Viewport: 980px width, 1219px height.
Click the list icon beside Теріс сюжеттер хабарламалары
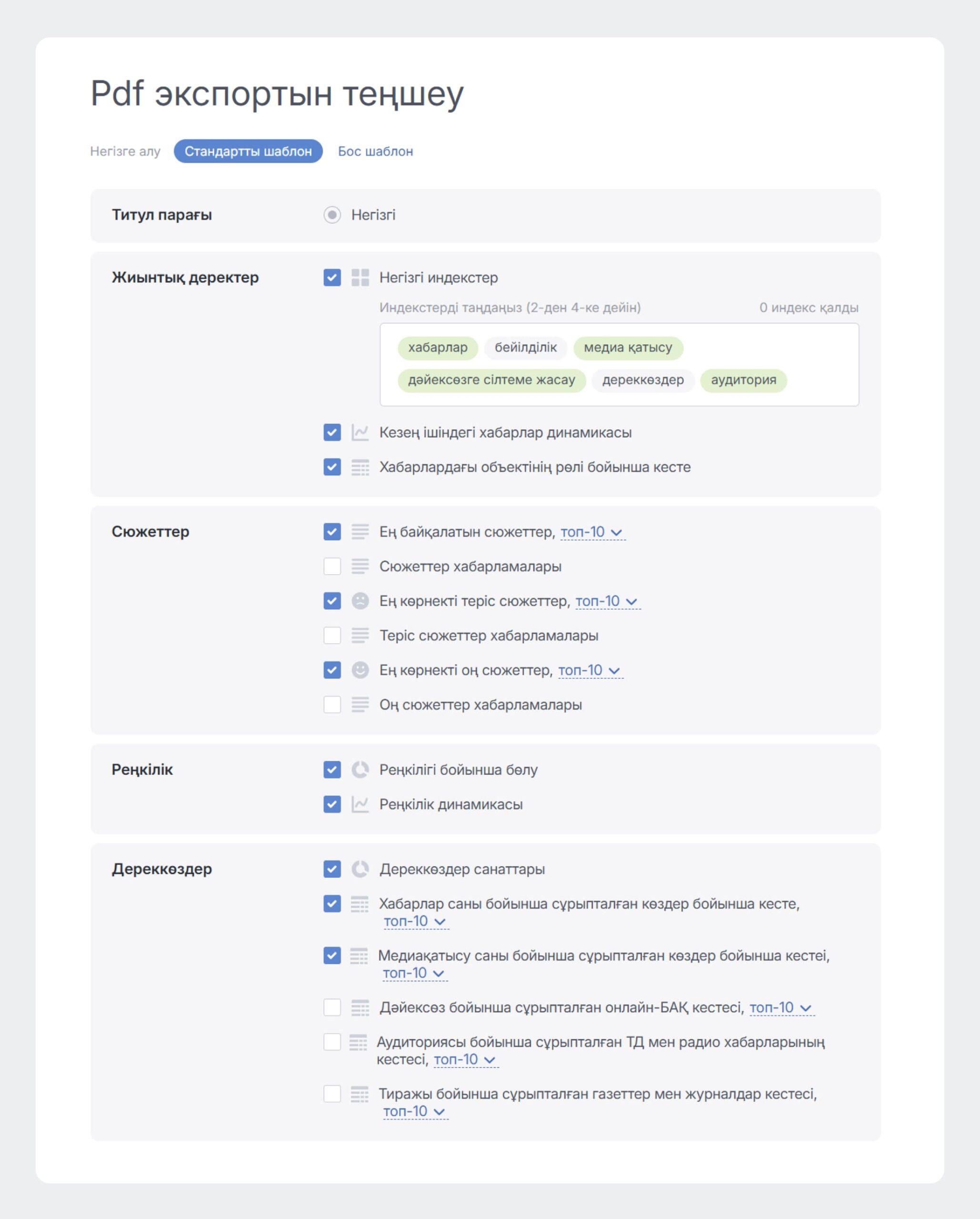(x=360, y=636)
